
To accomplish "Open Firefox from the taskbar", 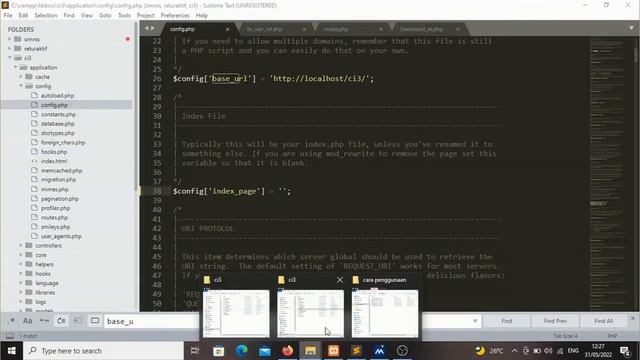I will tap(288, 351).
